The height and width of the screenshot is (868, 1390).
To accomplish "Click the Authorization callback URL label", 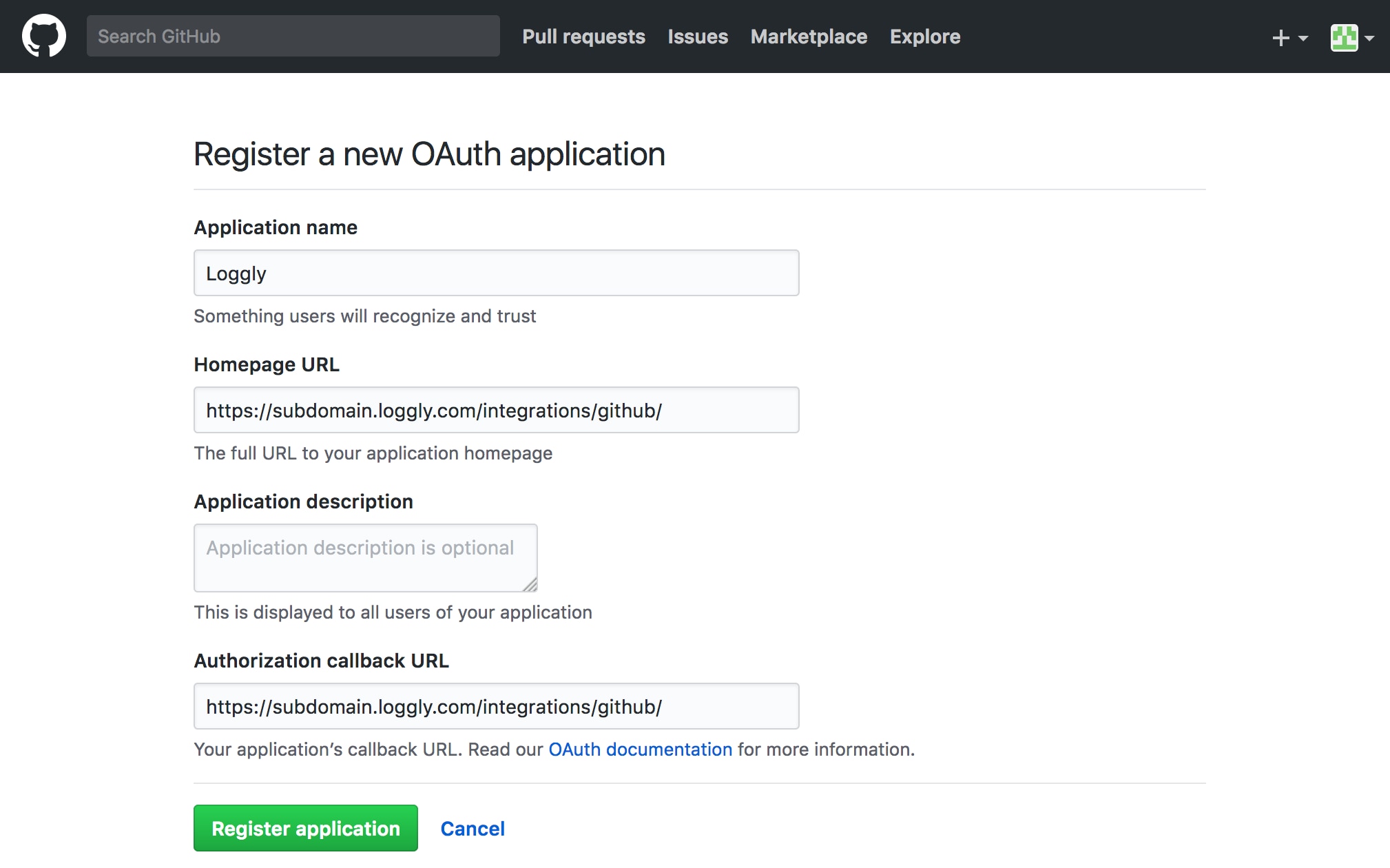I will coord(321,661).
